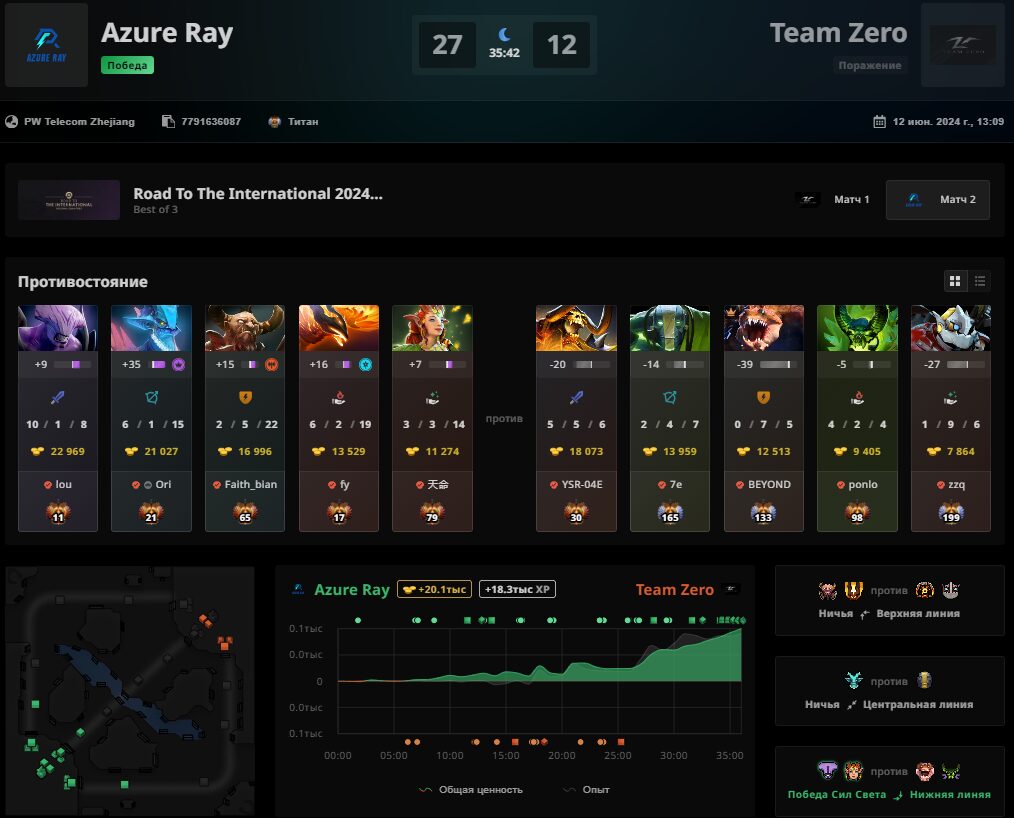Click the Azure Ray team logo
The image size is (1014, 818).
(47, 45)
